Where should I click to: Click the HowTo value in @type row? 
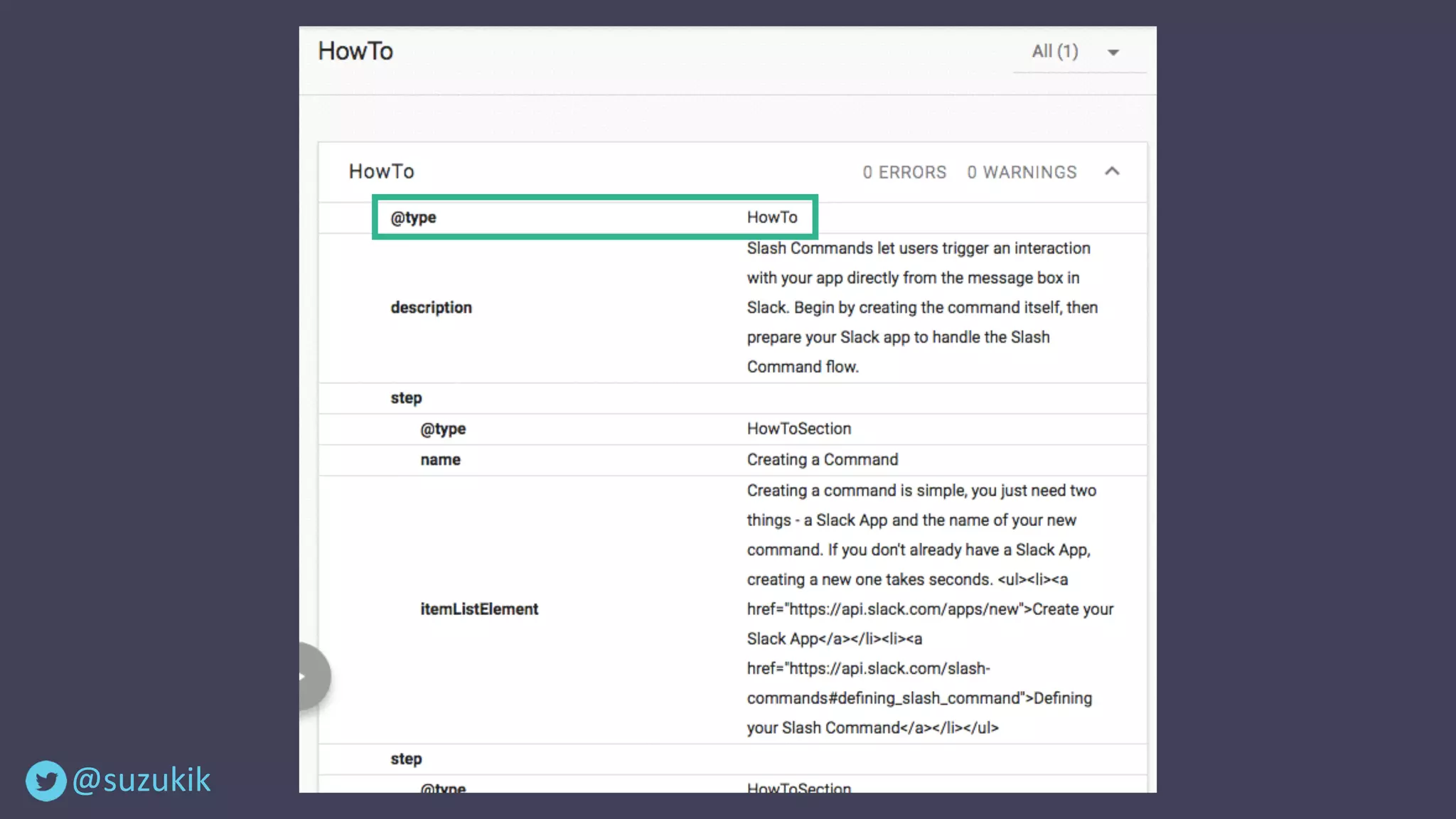(772, 218)
